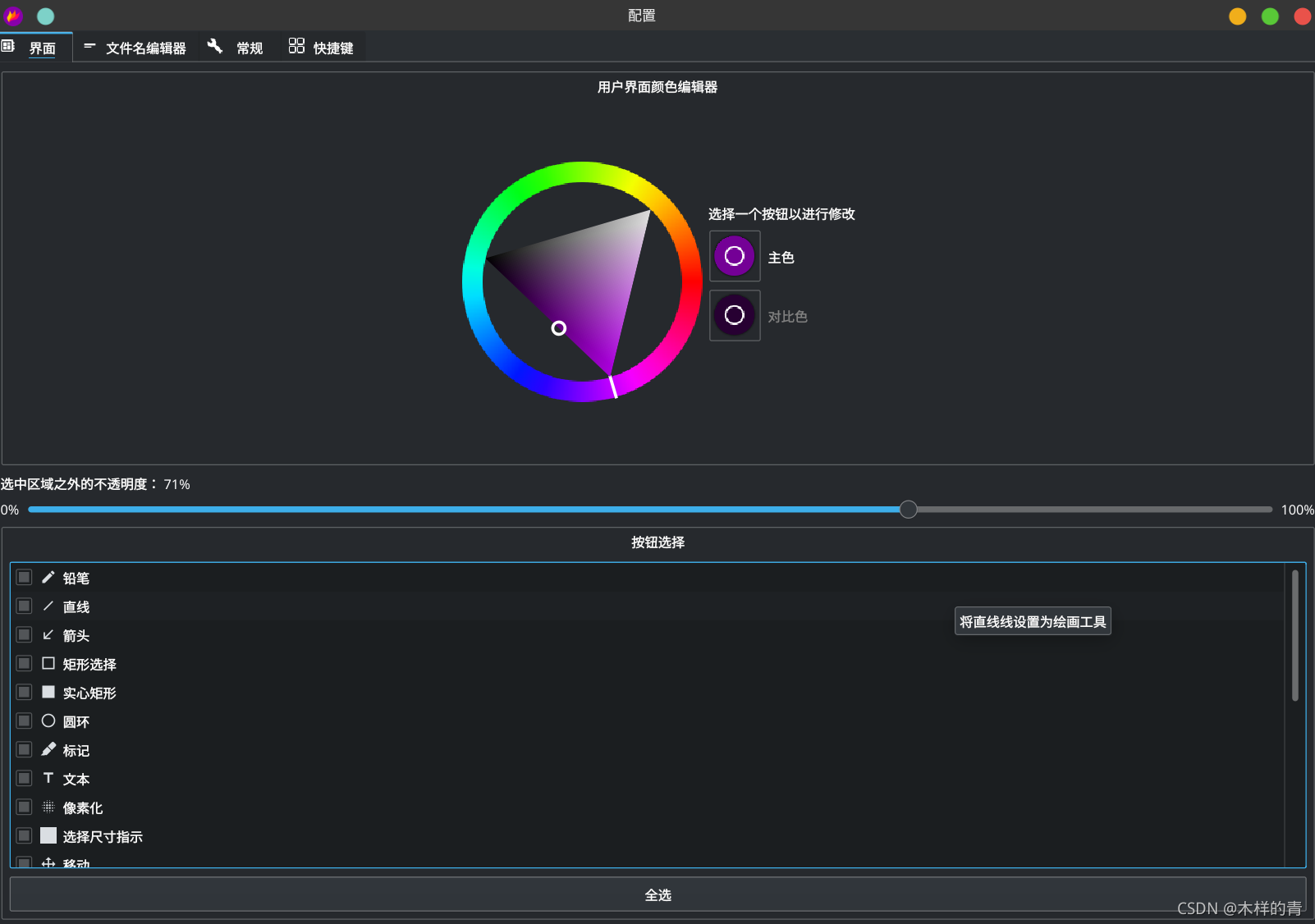This screenshot has width=1315, height=924.
Task: Click the 选择尺寸指示 row label
Action: [103, 837]
